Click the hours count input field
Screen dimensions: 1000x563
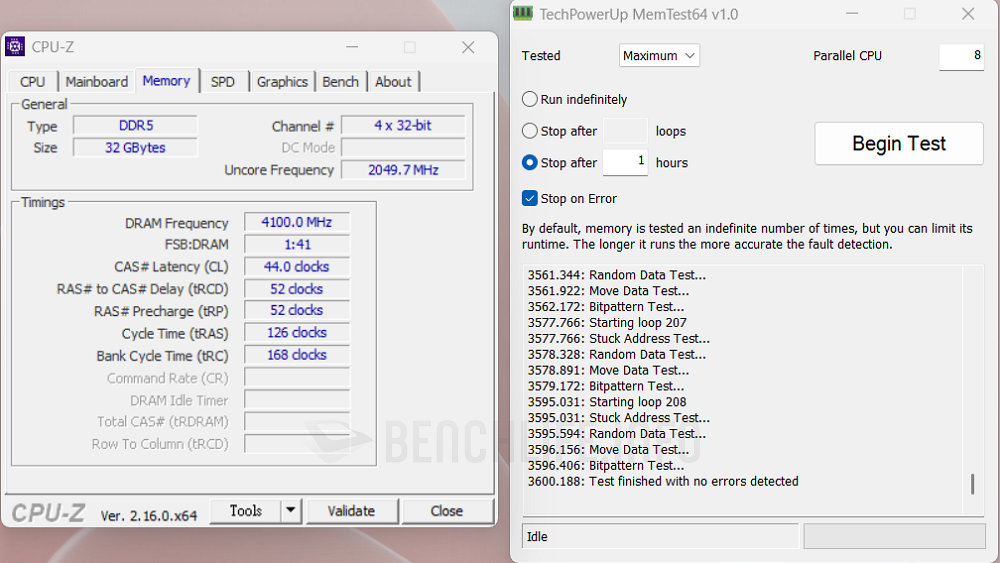(x=625, y=162)
